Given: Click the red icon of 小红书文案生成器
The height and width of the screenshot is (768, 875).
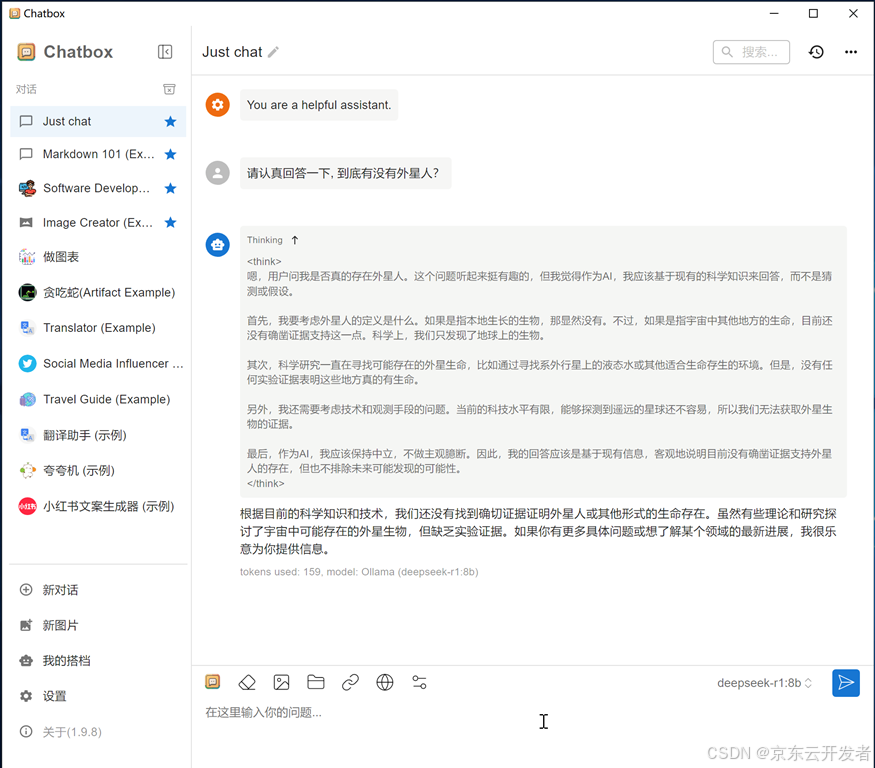Looking at the screenshot, I should [x=27, y=506].
